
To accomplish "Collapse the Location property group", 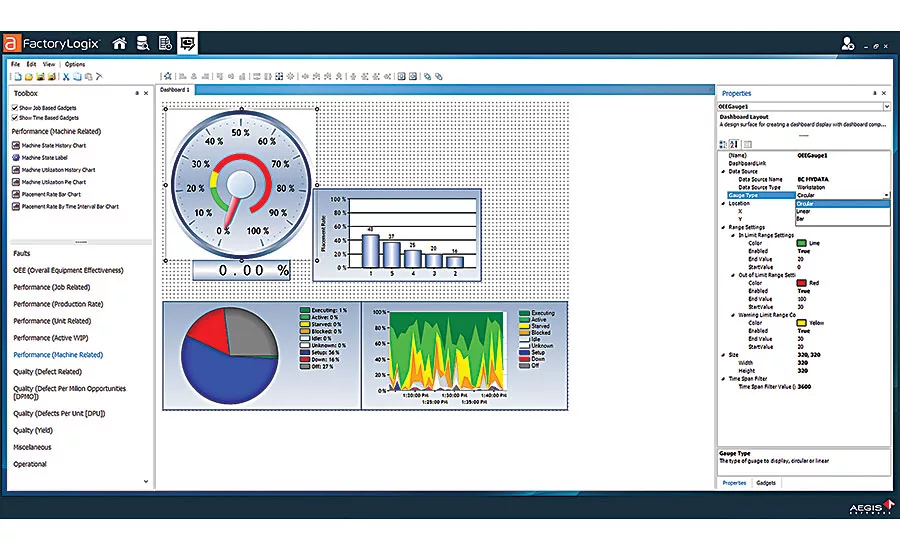I will coord(723,203).
